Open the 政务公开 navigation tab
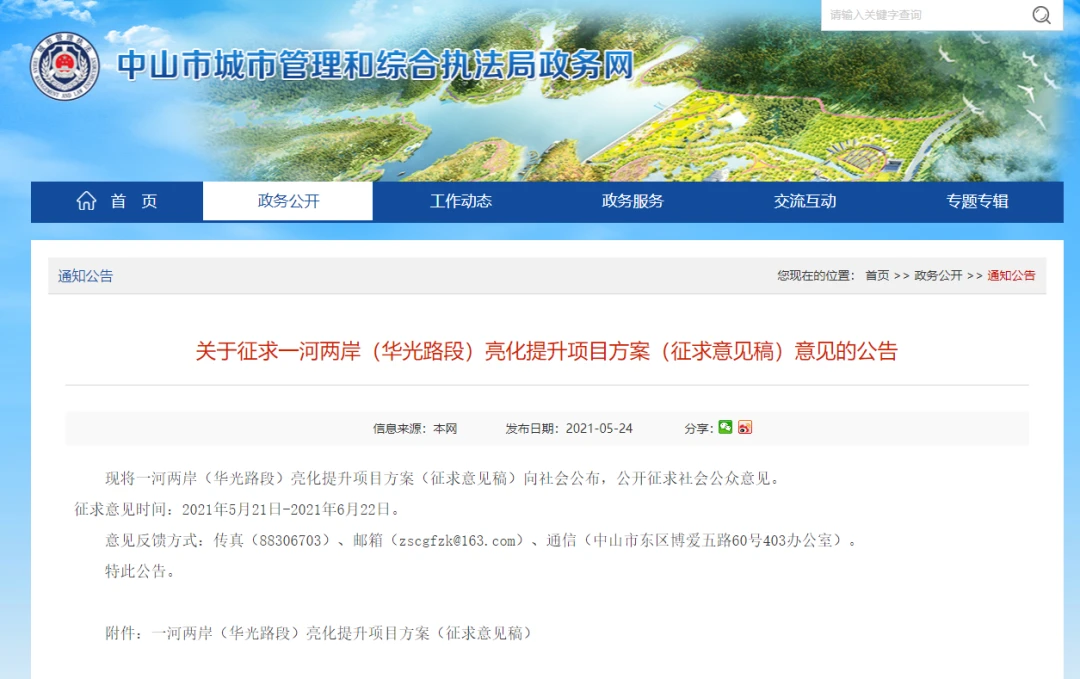Image resolution: width=1080 pixels, height=679 pixels. pyautogui.click(x=288, y=201)
